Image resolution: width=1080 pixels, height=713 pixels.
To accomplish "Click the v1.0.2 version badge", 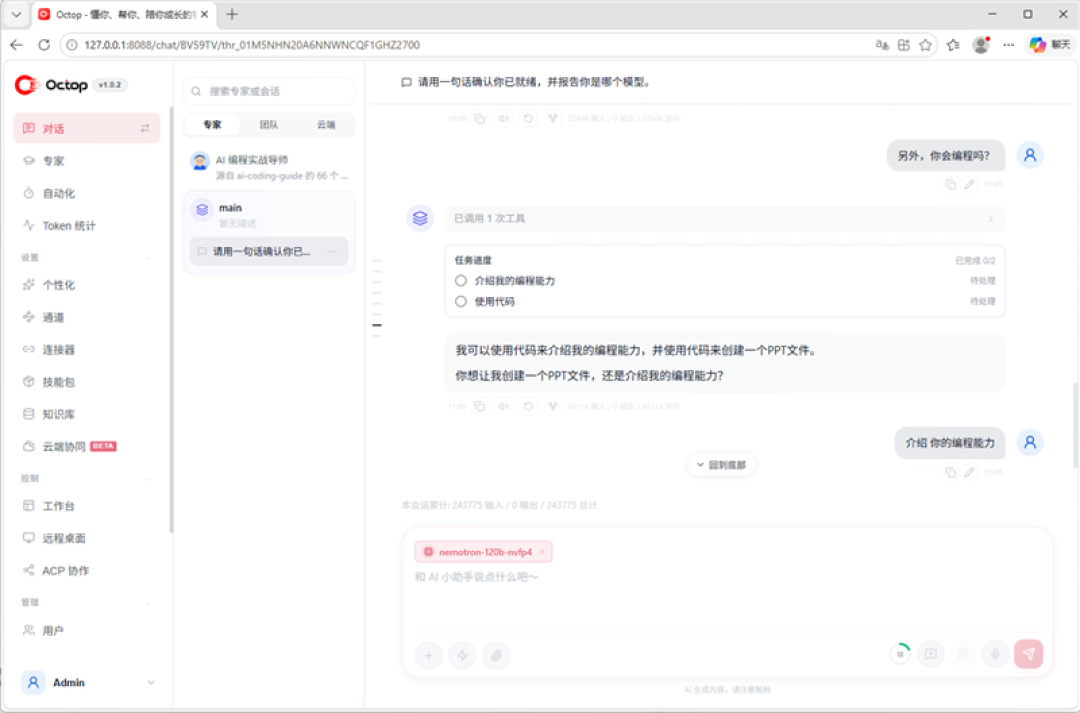I will pyautogui.click(x=110, y=85).
